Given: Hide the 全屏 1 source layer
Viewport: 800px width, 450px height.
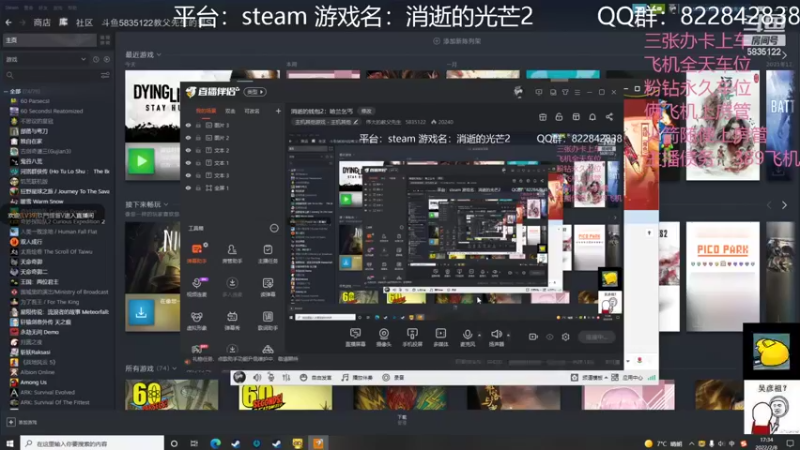Looking at the screenshot, I should tap(188, 188).
